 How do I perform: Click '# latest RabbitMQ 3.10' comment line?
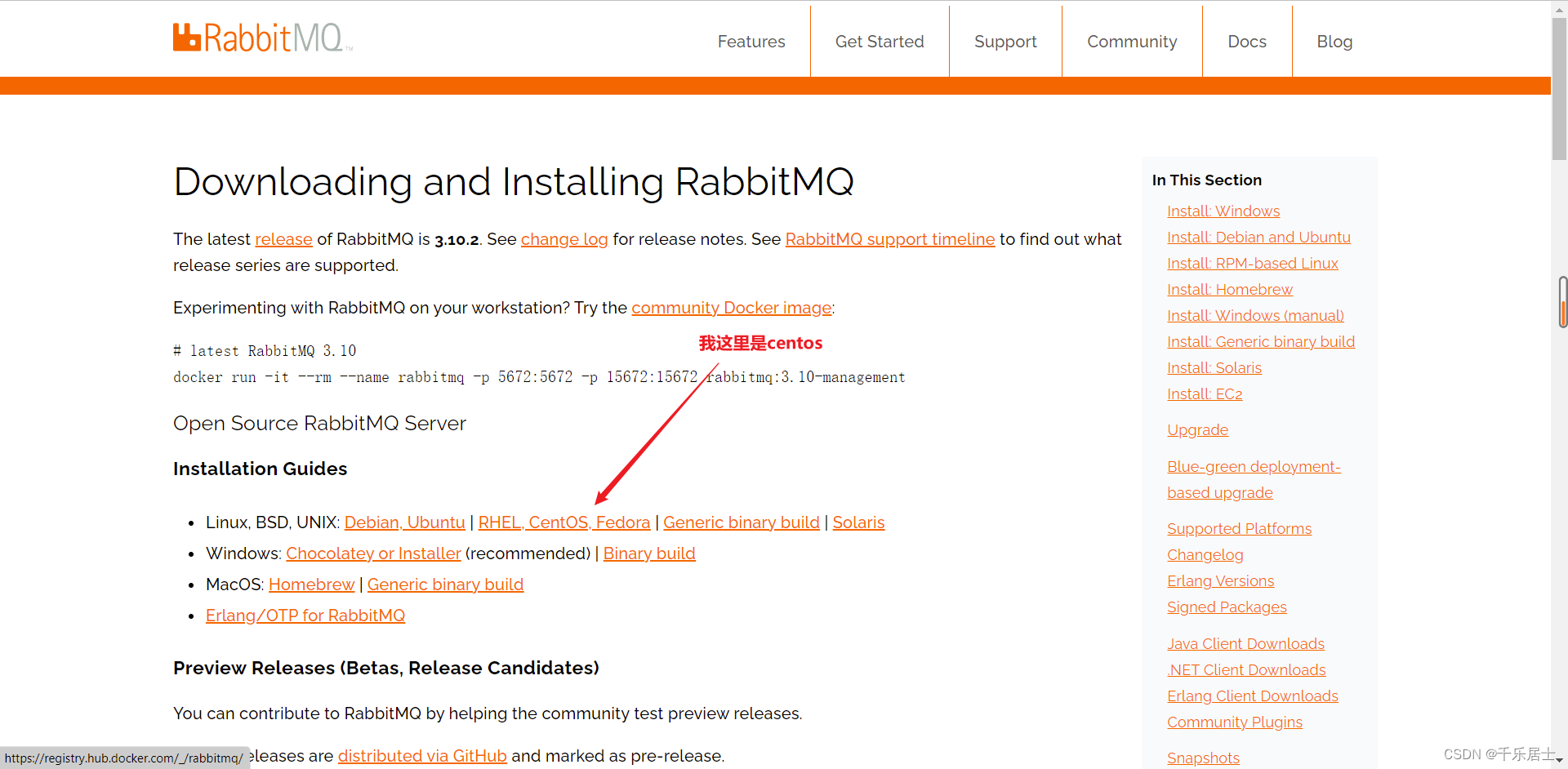[265, 351]
